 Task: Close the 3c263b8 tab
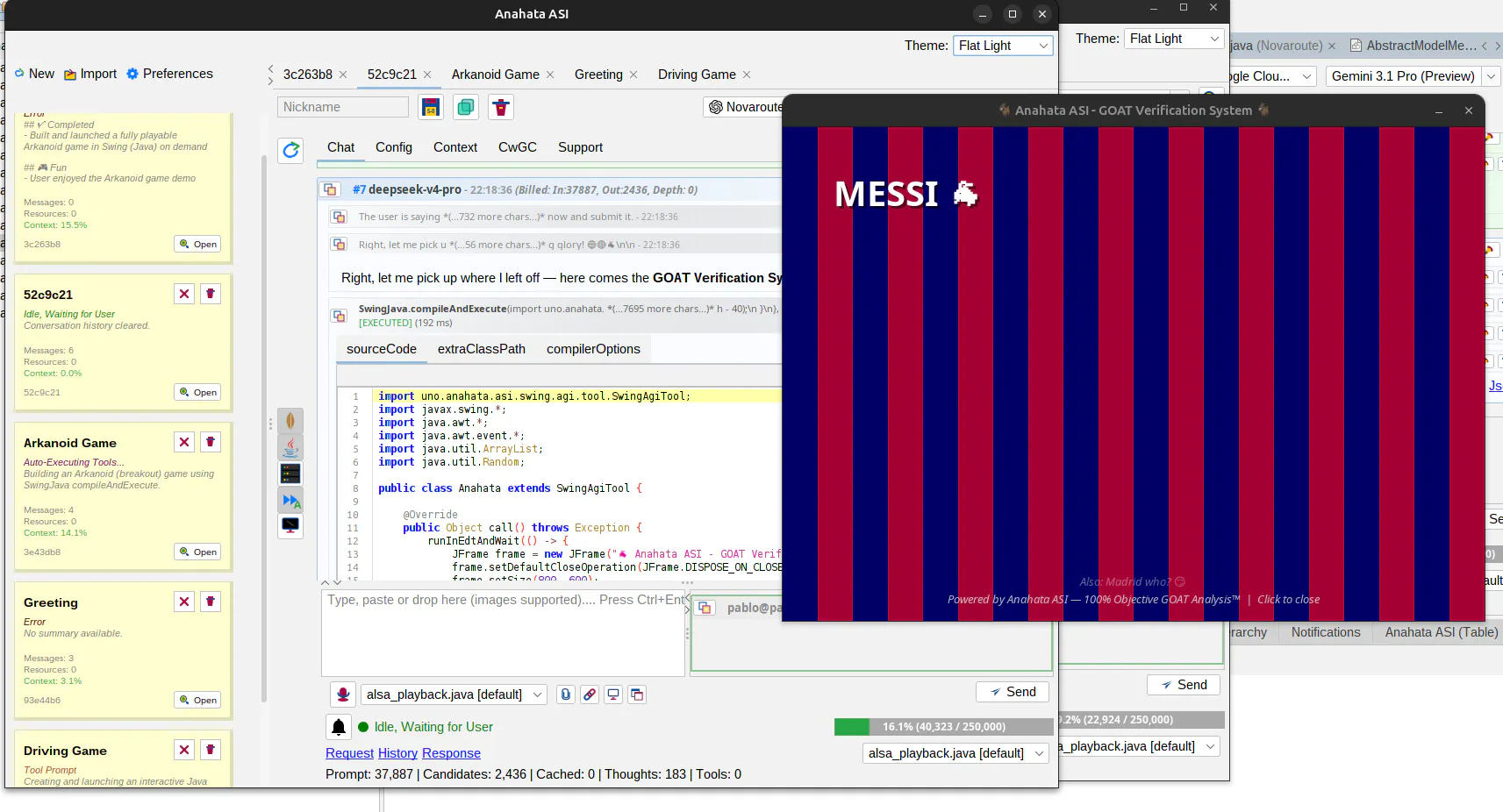tap(343, 75)
